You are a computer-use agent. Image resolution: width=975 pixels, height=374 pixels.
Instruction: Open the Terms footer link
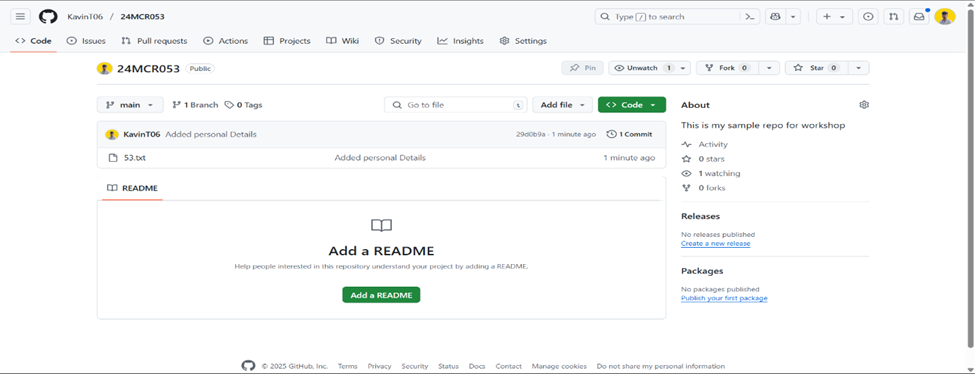click(348, 367)
